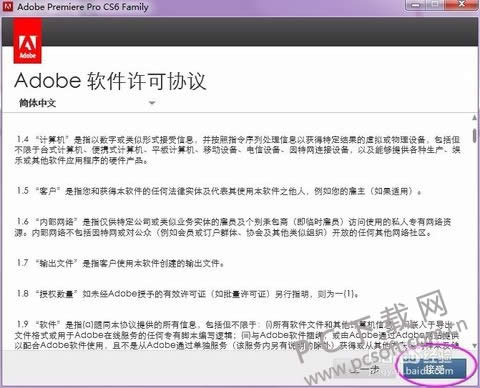Viewport: 480px width, 388px height.
Task: Click the 1.7 "输出文件" definition line
Action: (x=120, y=263)
